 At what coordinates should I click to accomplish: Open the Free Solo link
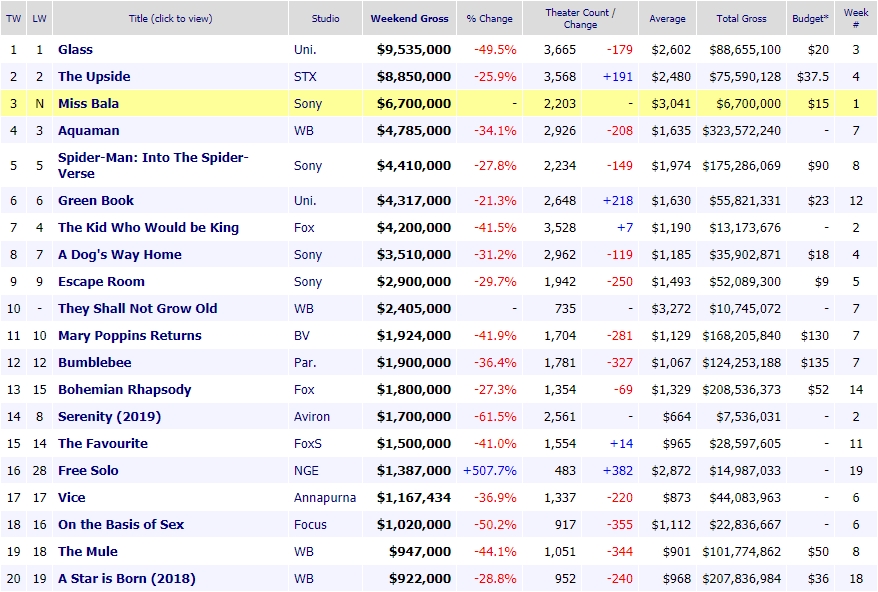(88, 470)
